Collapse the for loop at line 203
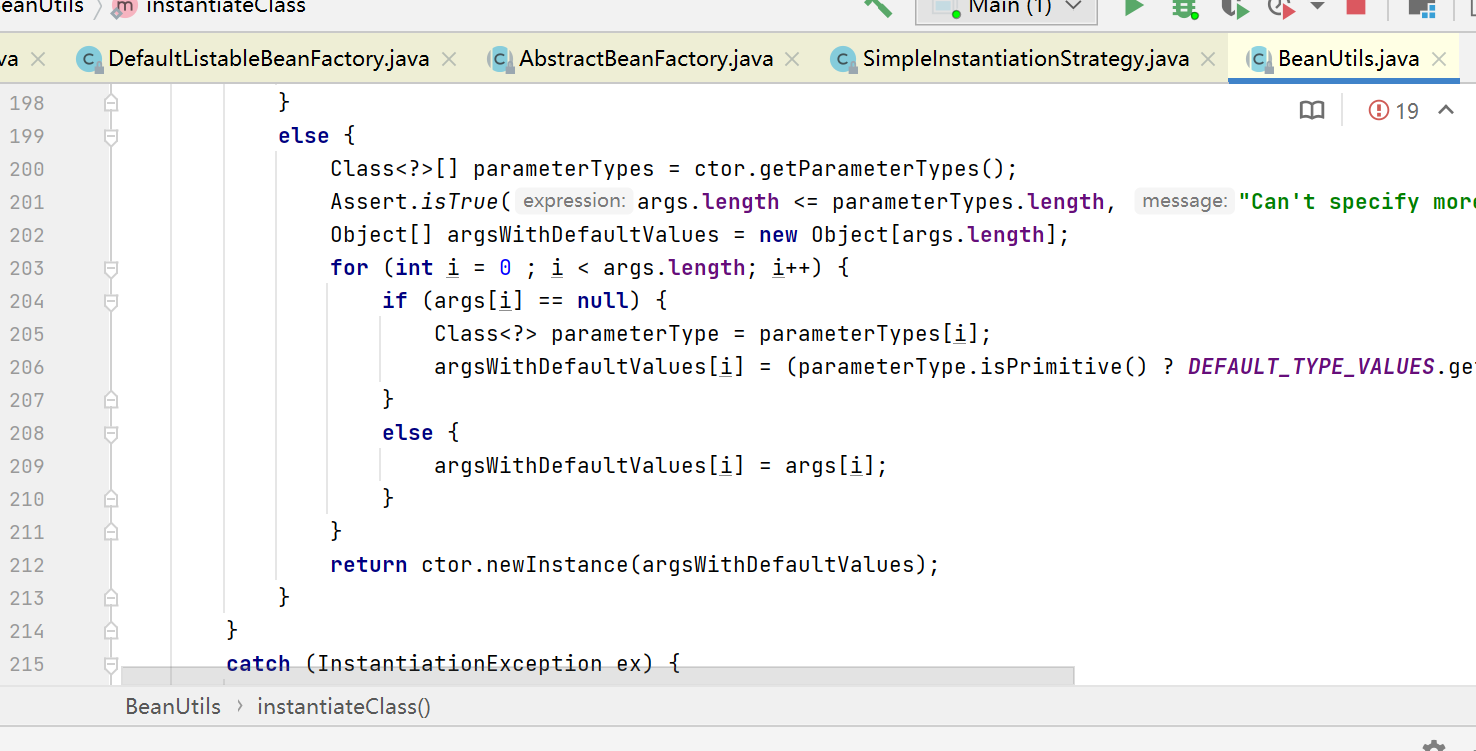Image resolution: width=1476 pixels, height=751 pixels. pos(111,268)
